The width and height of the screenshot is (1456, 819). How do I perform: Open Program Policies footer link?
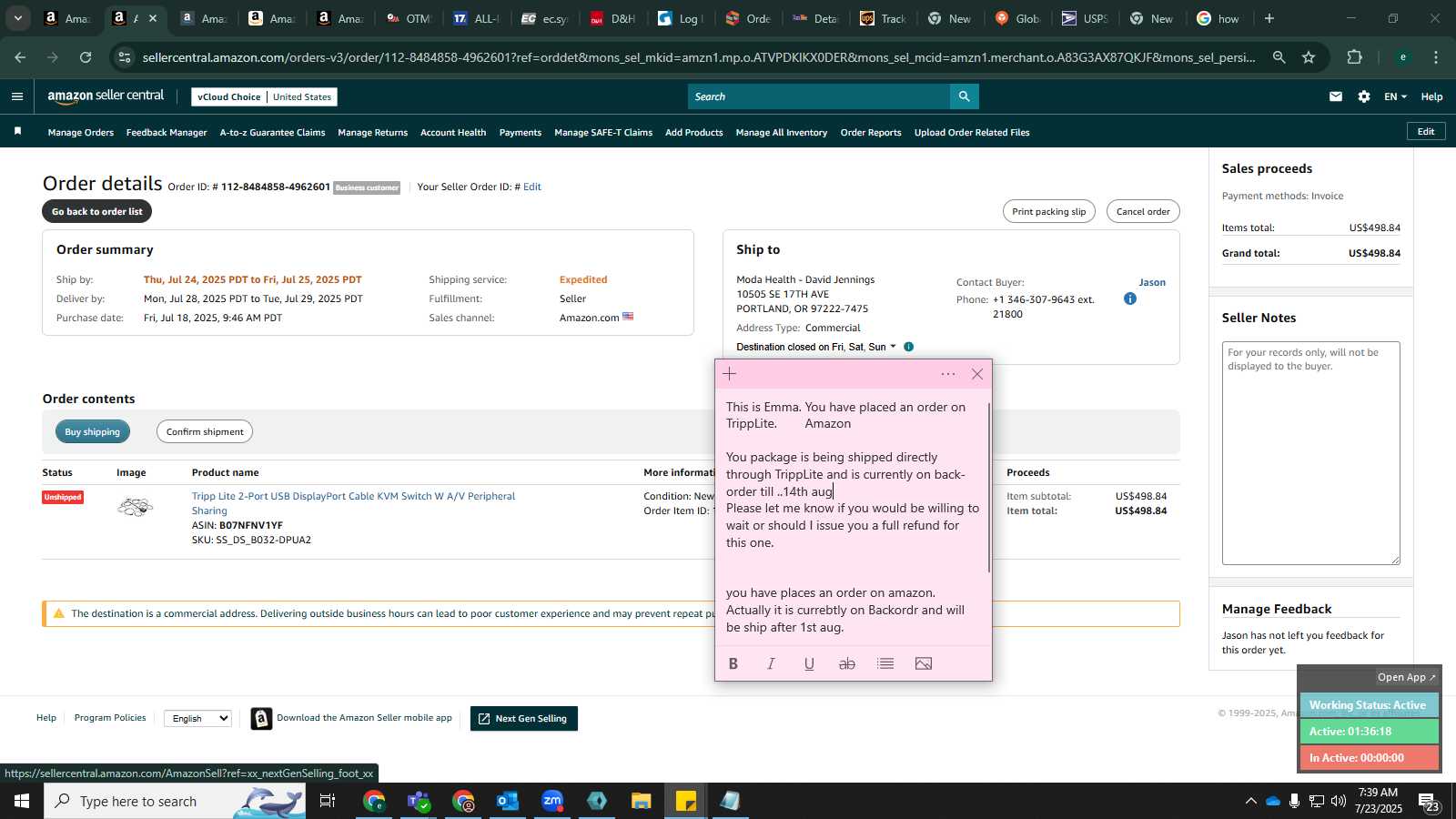(110, 718)
